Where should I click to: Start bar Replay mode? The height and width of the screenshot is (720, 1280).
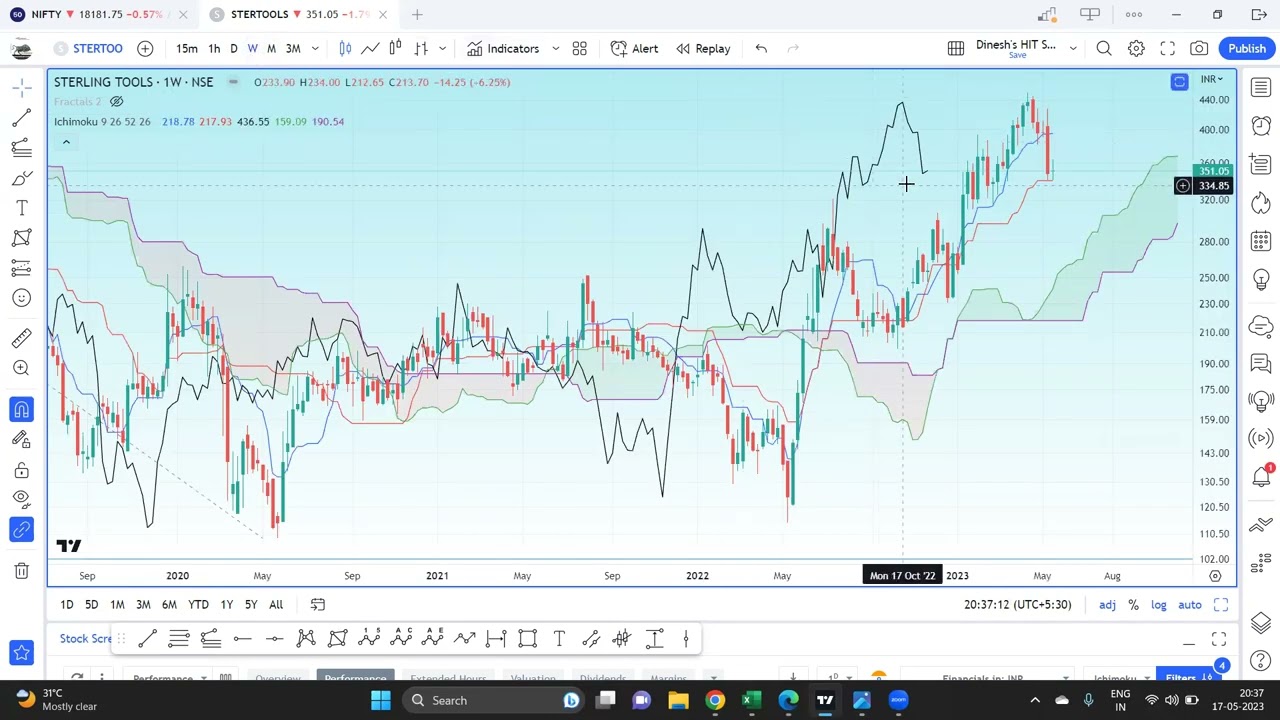pyautogui.click(x=703, y=48)
